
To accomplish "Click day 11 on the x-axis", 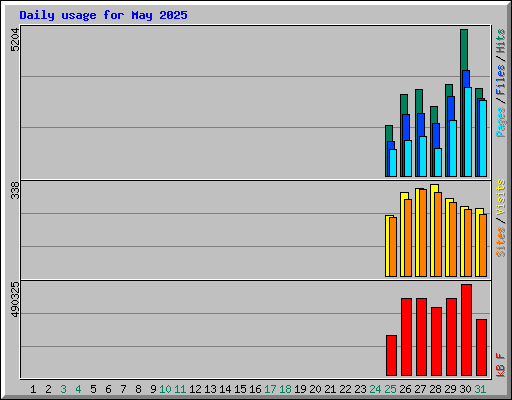I will pos(180,389).
